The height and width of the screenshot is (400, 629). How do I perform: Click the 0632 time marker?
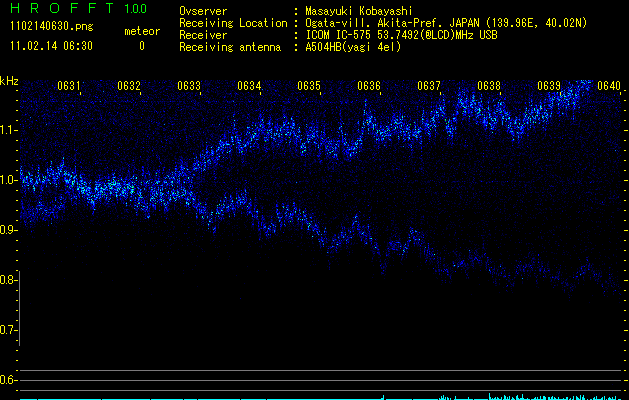pyautogui.click(x=129, y=86)
